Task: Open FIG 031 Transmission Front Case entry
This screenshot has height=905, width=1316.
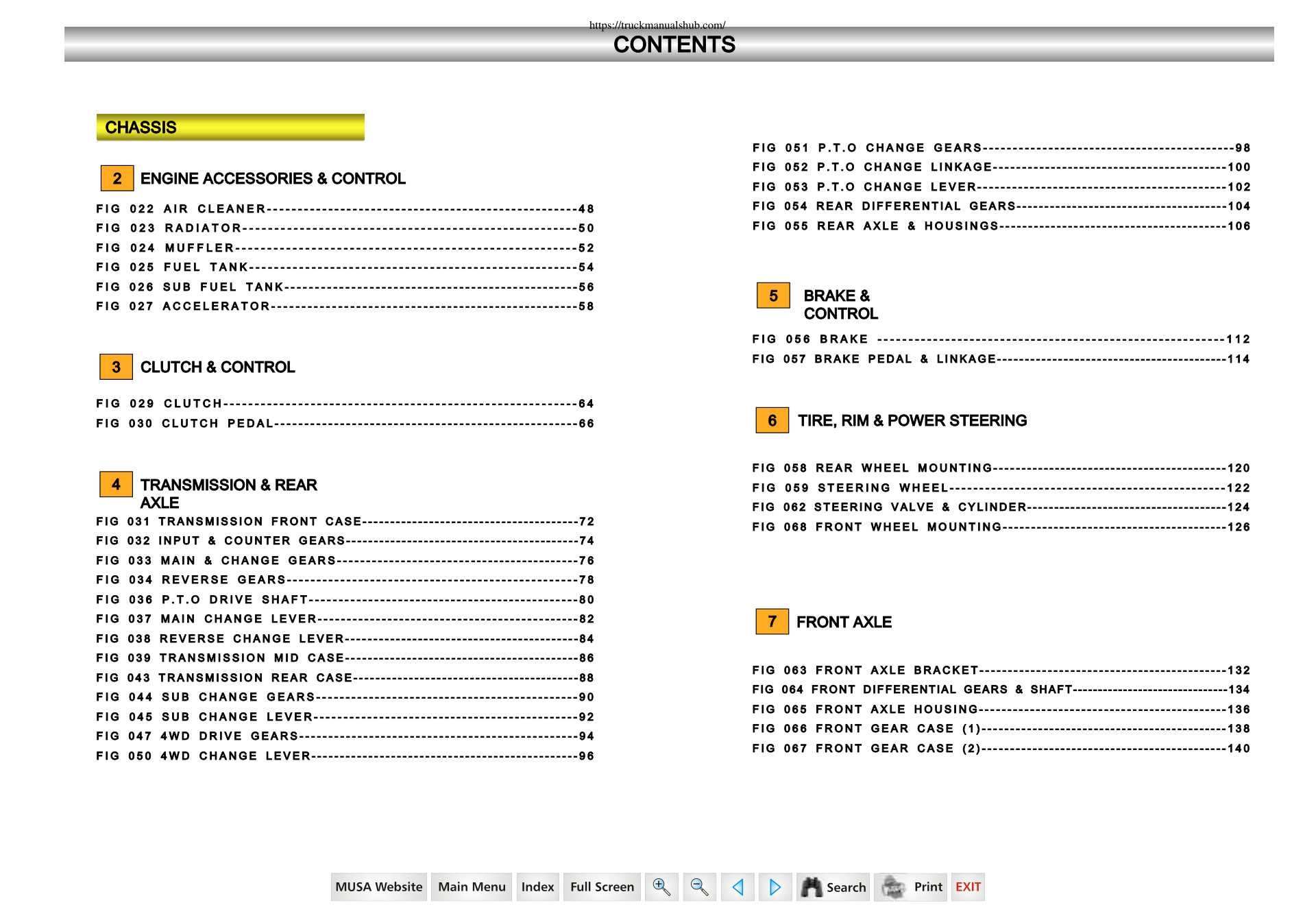Action: (345, 522)
